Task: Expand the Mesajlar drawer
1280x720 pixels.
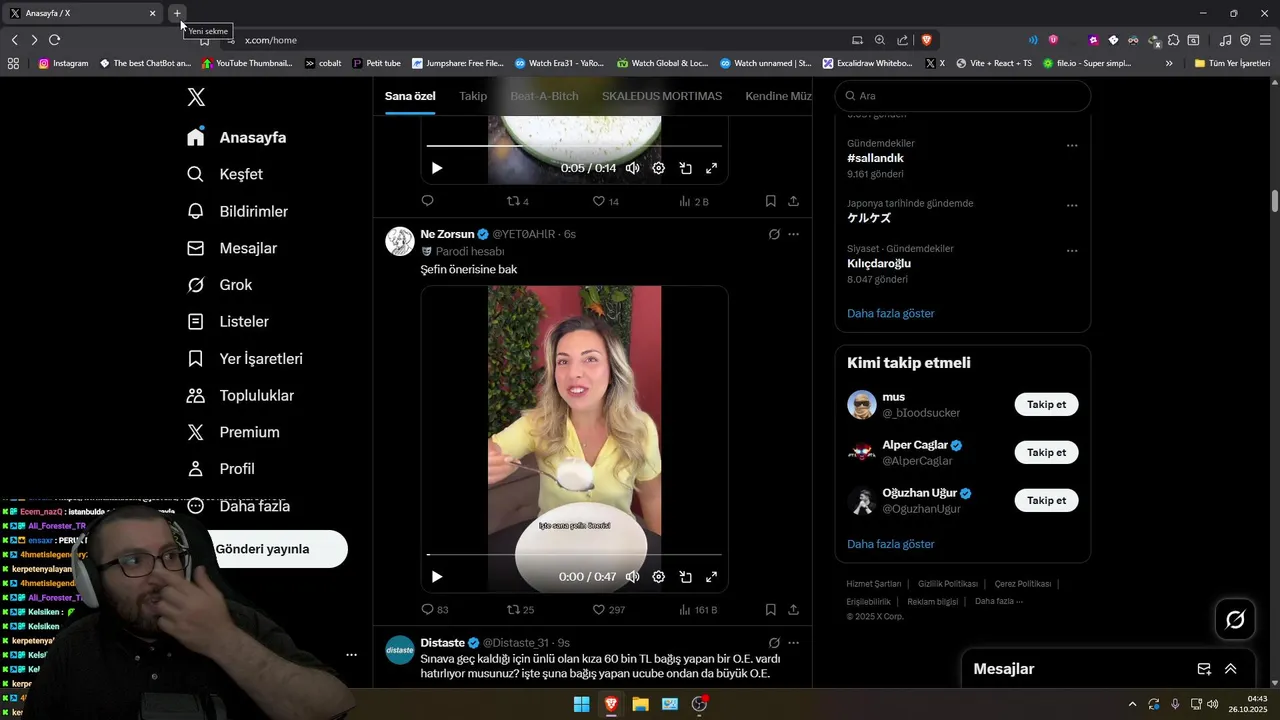Action: point(1231,669)
